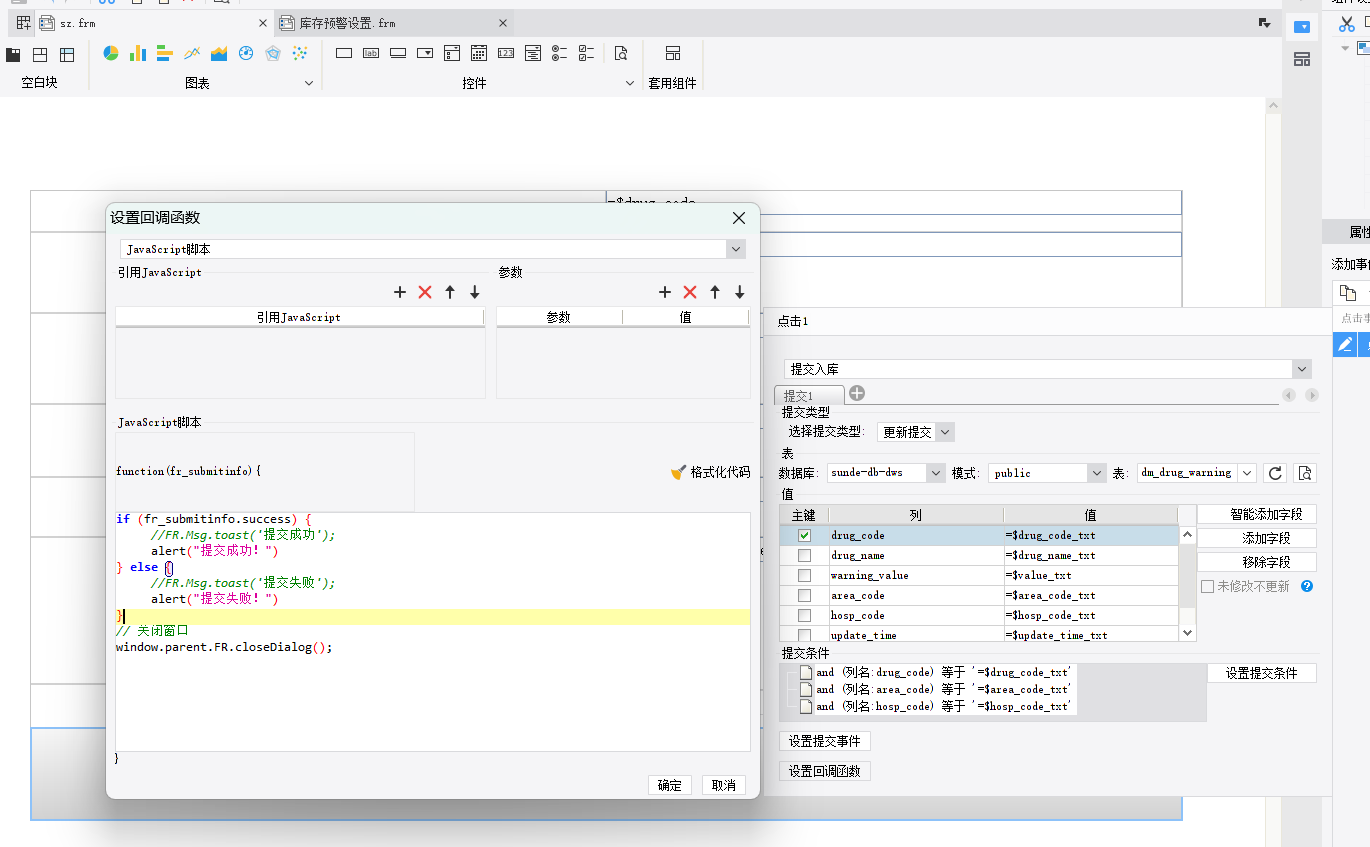Select the 提交1 tab

click(809, 396)
